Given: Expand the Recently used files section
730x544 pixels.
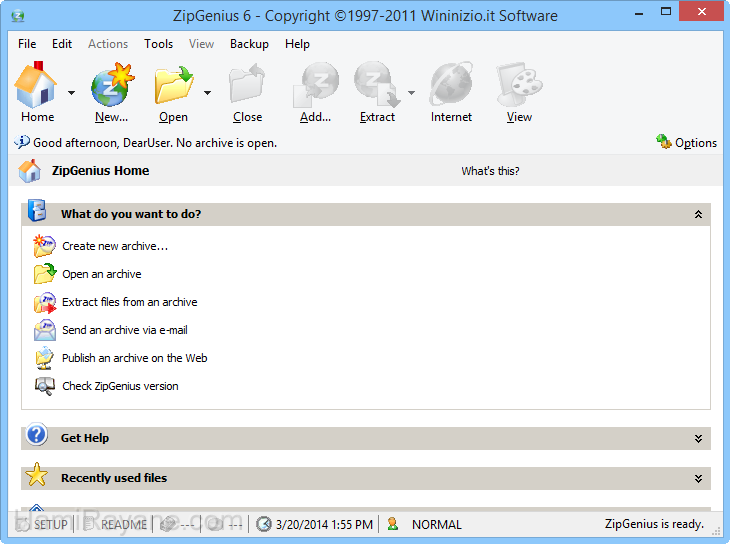Looking at the screenshot, I should [x=698, y=479].
